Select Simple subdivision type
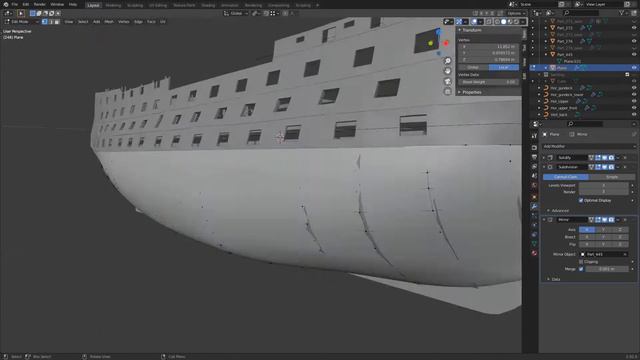 (x=612, y=177)
